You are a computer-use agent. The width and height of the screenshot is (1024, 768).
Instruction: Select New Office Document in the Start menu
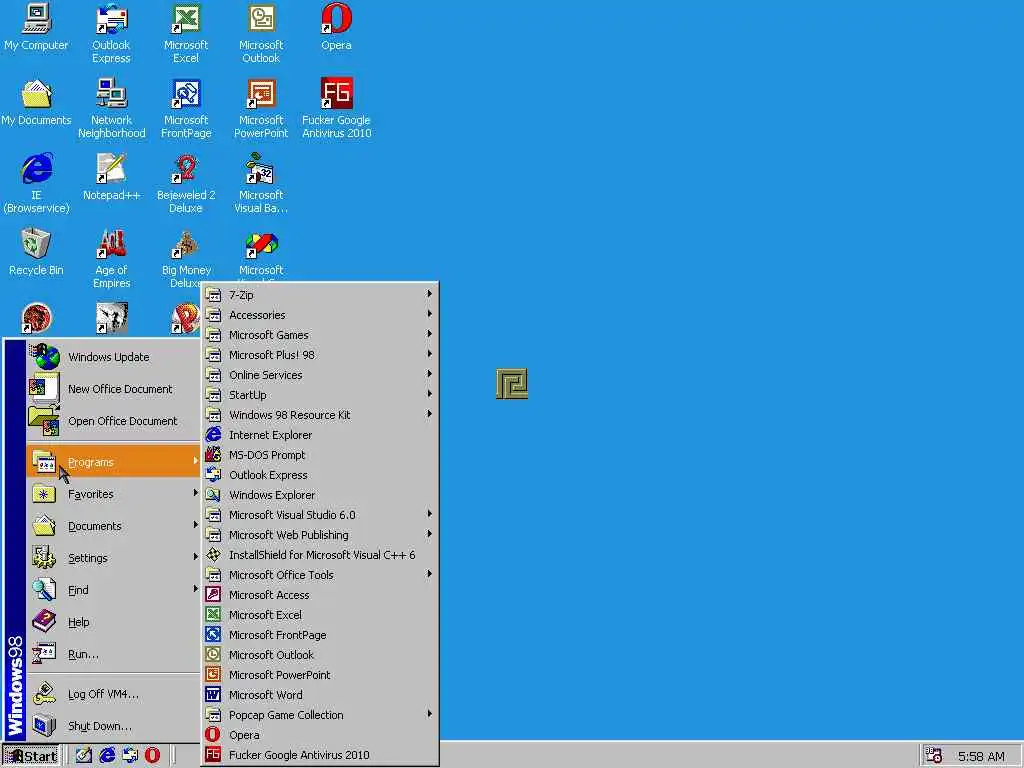pos(113,389)
